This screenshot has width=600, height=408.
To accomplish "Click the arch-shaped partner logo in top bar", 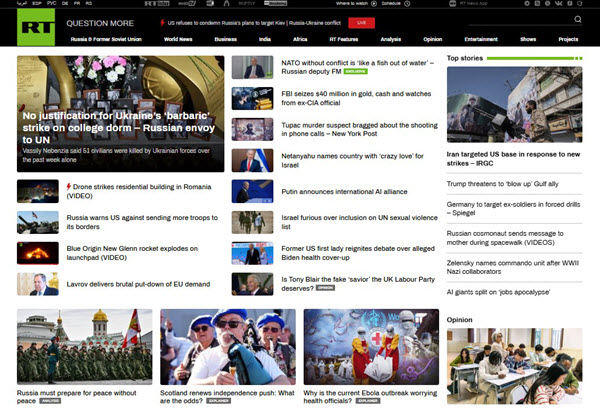I will [226, 3].
